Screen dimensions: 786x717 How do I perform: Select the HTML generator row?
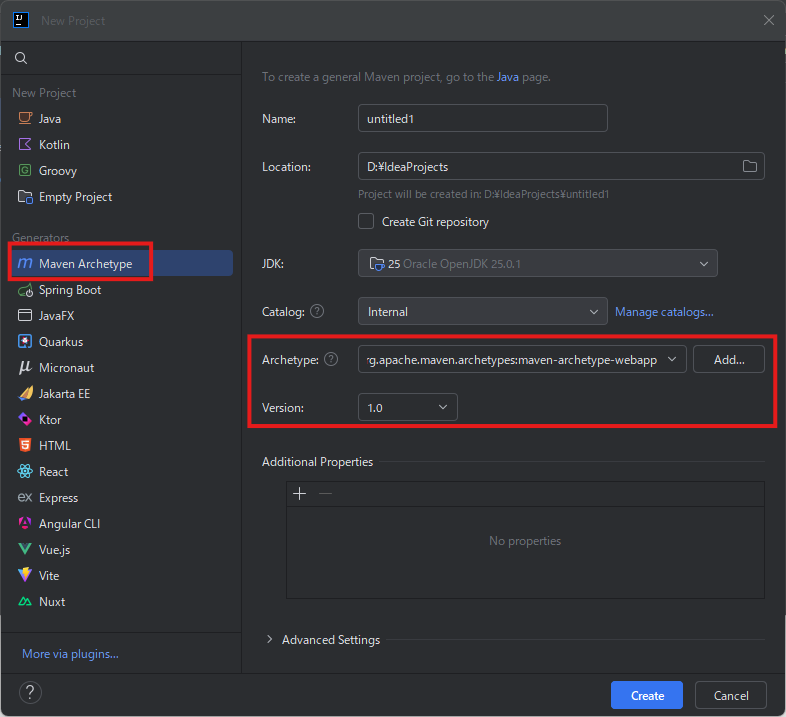tap(122, 446)
